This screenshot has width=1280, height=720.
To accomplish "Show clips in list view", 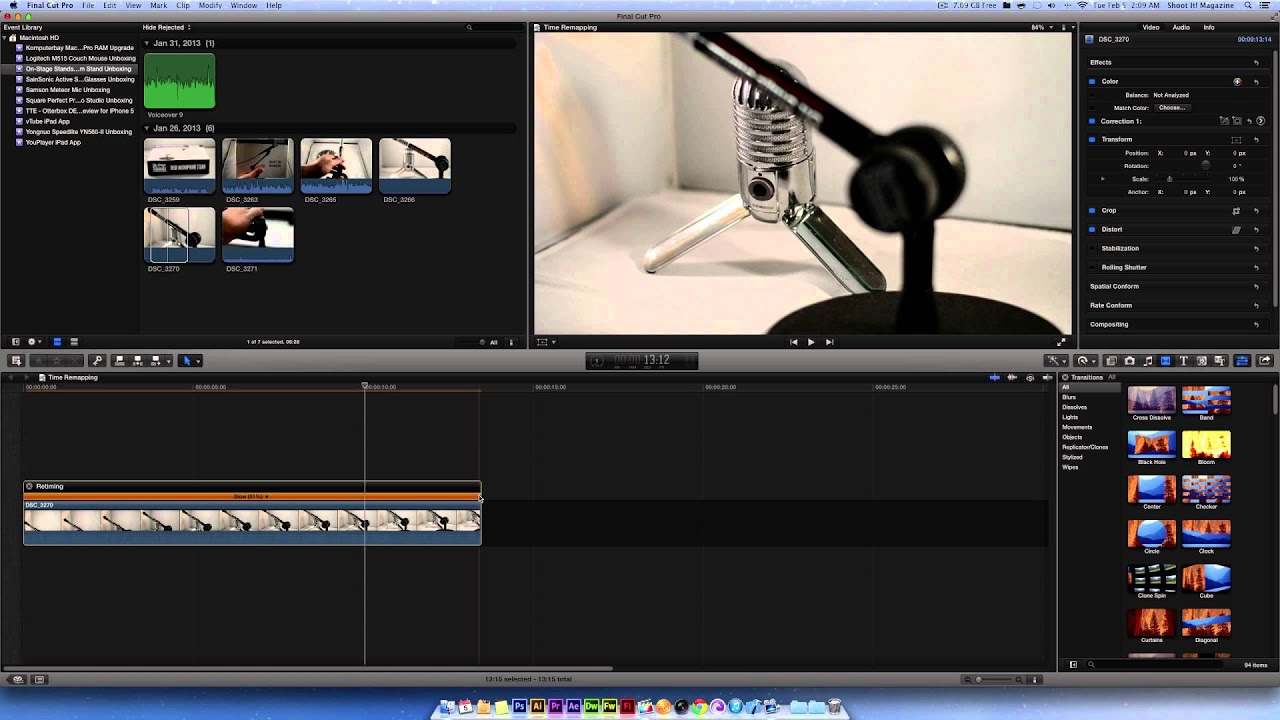I will pyautogui.click(x=74, y=342).
